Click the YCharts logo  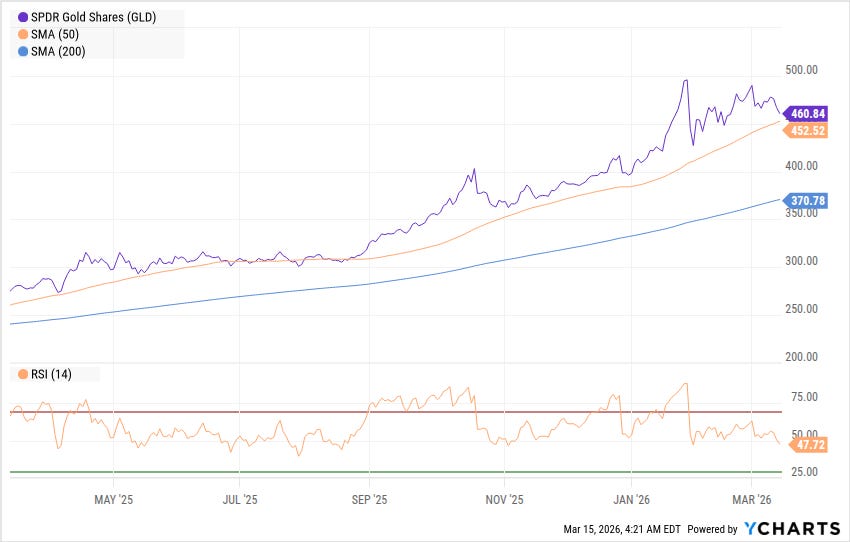(792, 528)
